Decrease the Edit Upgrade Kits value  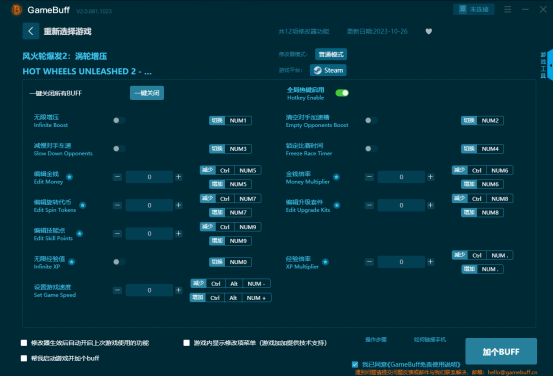pos(369,205)
